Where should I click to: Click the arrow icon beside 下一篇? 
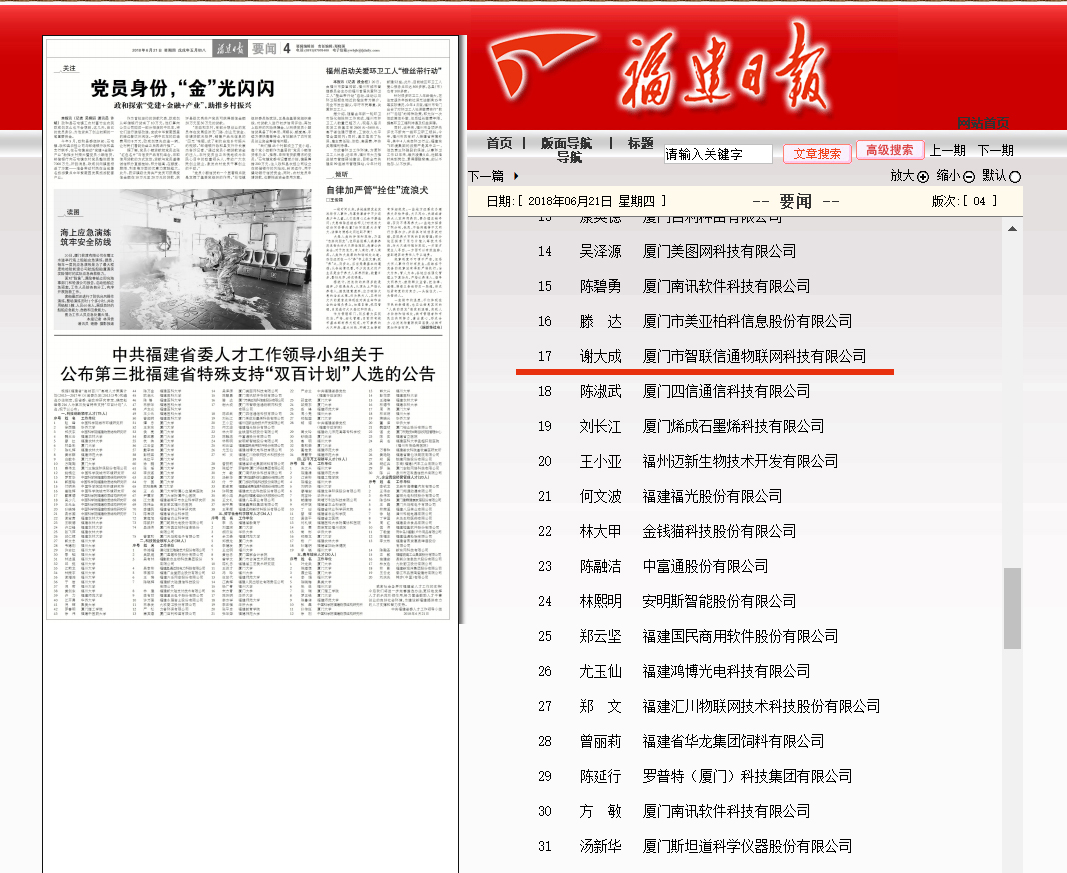pyautogui.click(x=516, y=176)
